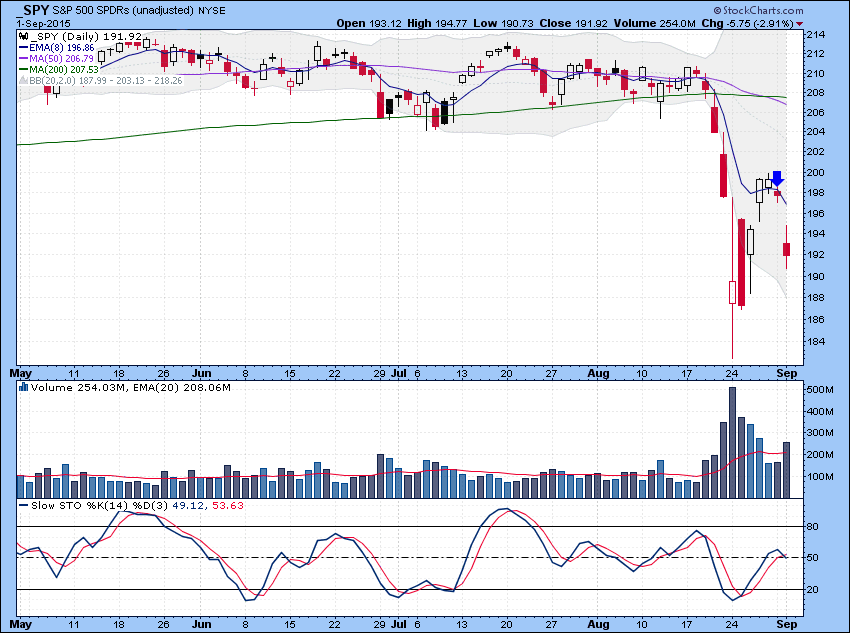Click the StockCharts.com copyright link

(x=758, y=10)
